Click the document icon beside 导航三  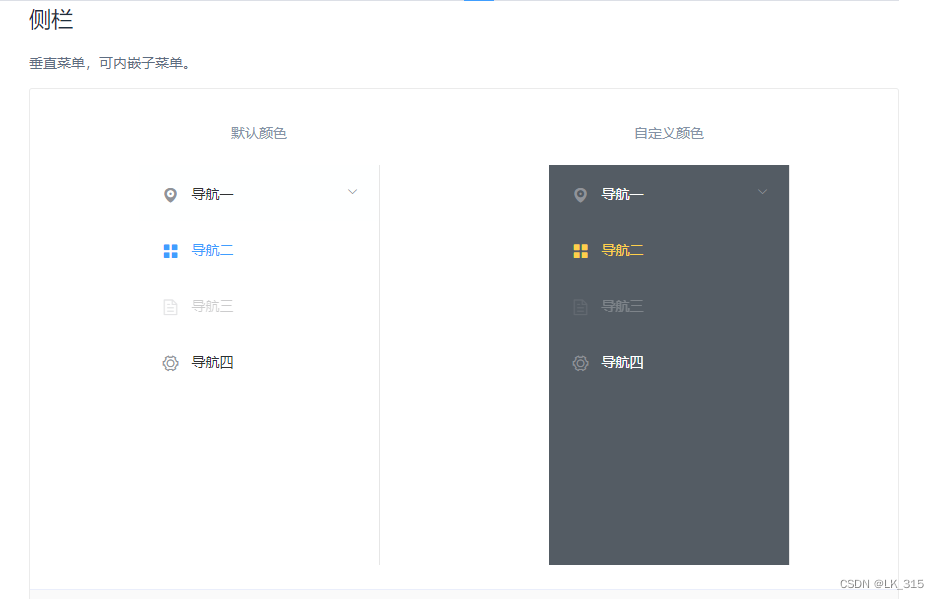tap(170, 306)
